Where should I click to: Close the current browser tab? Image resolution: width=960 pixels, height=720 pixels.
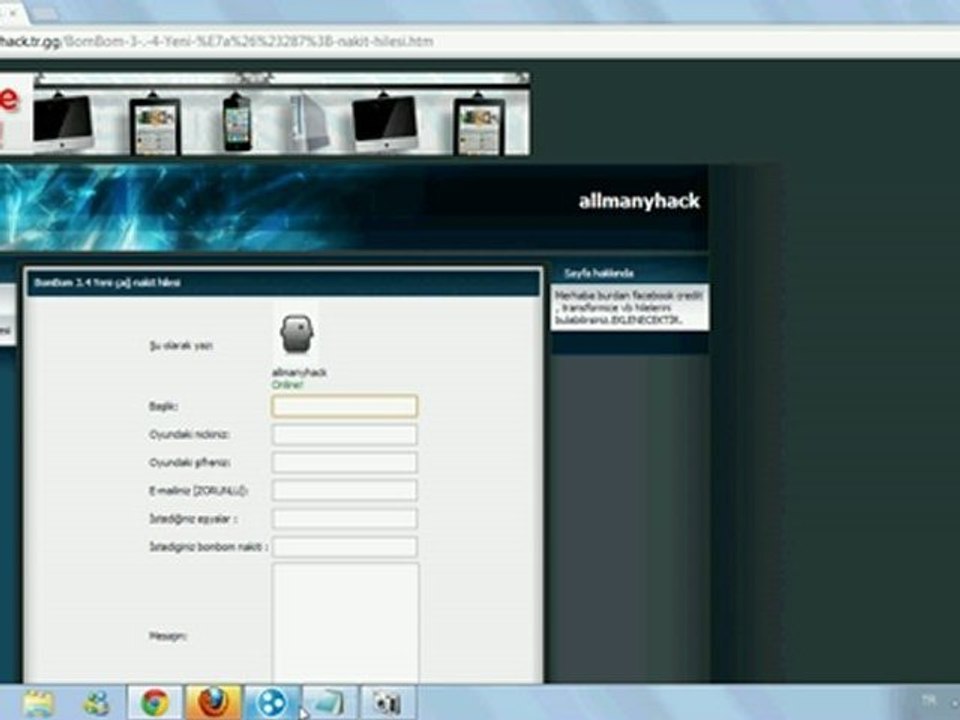pos(13,13)
